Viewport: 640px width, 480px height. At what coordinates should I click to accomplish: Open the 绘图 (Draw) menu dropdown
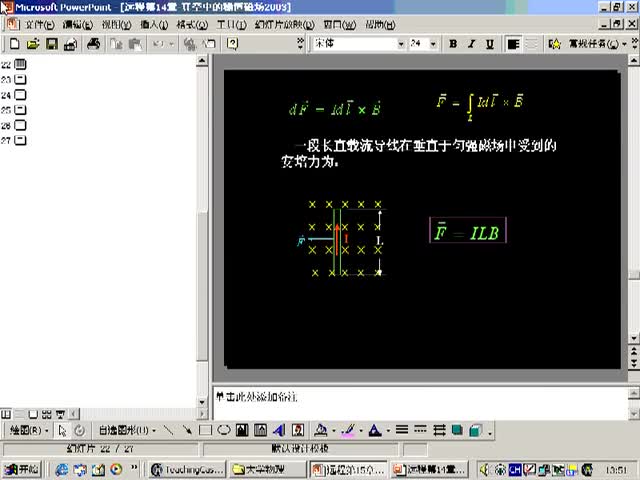pyautogui.click(x=29, y=430)
